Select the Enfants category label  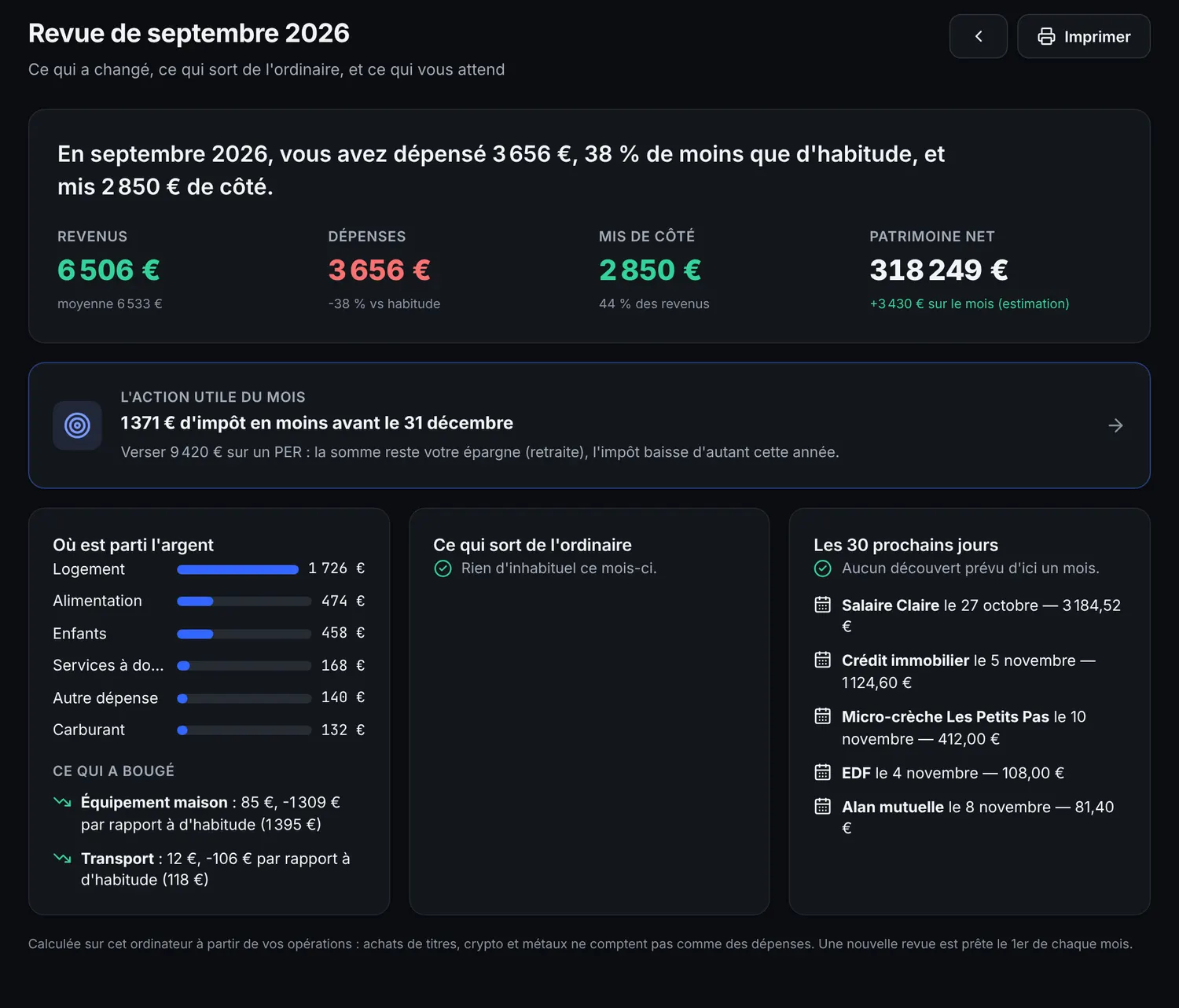tap(79, 634)
